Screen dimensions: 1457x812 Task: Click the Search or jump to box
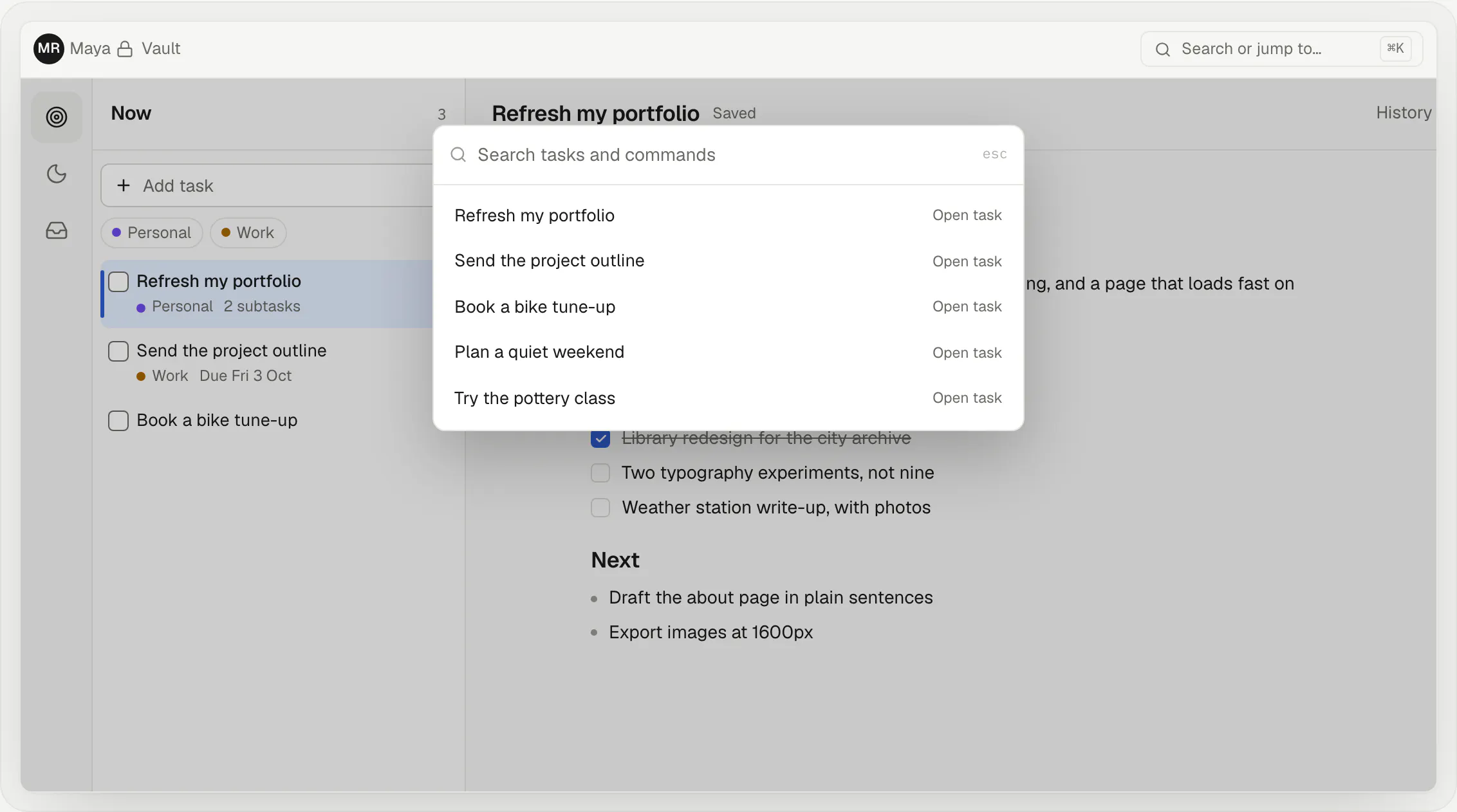coord(1281,49)
